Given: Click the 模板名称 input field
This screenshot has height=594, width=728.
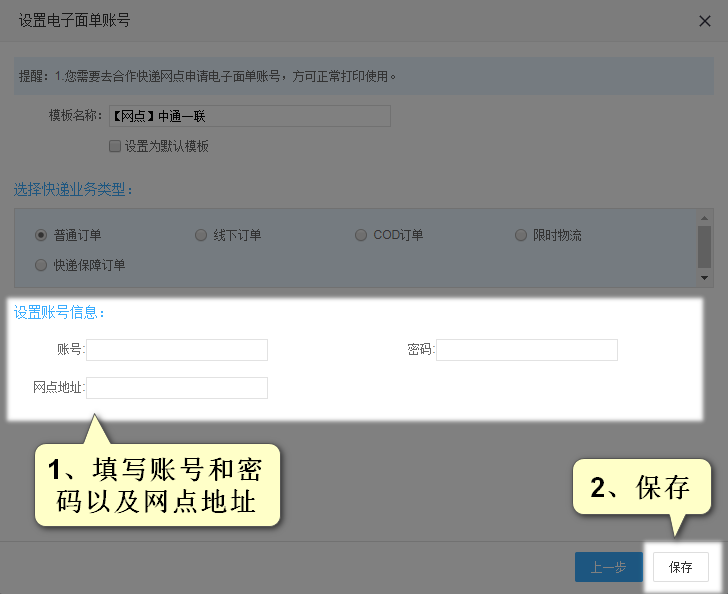Looking at the screenshot, I should (x=250, y=116).
